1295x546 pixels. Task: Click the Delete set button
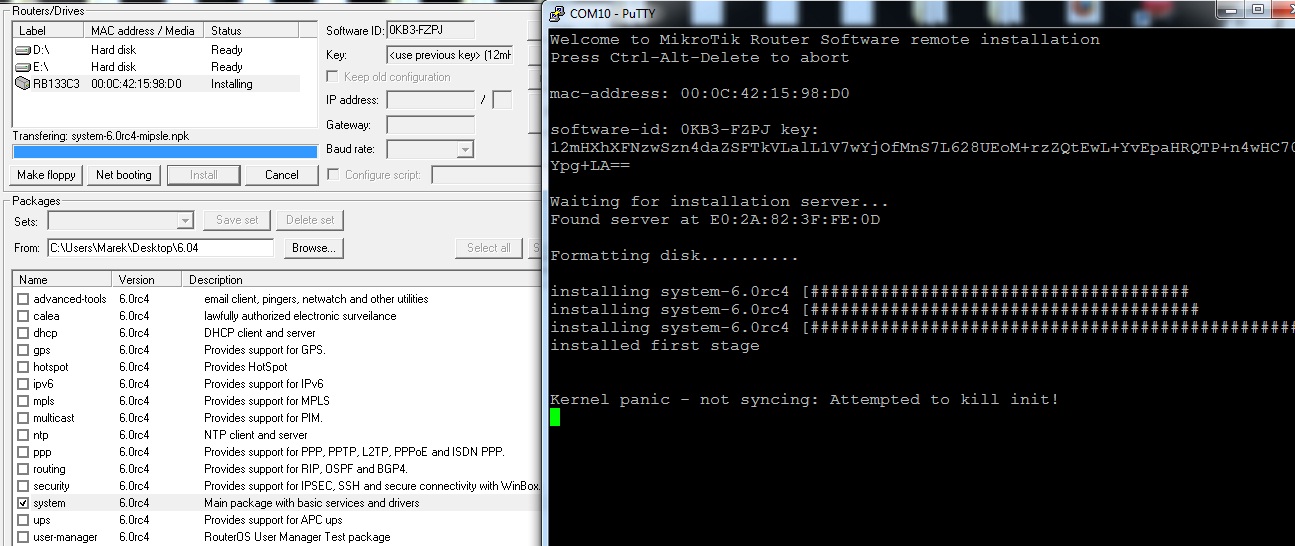[x=310, y=220]
